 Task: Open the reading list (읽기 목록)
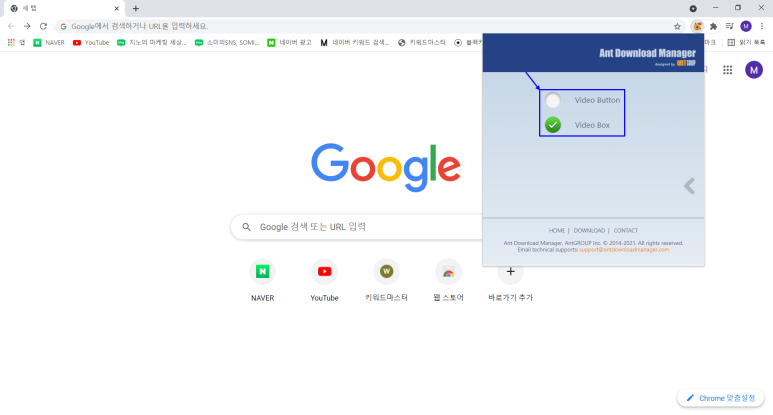(746, 42)
